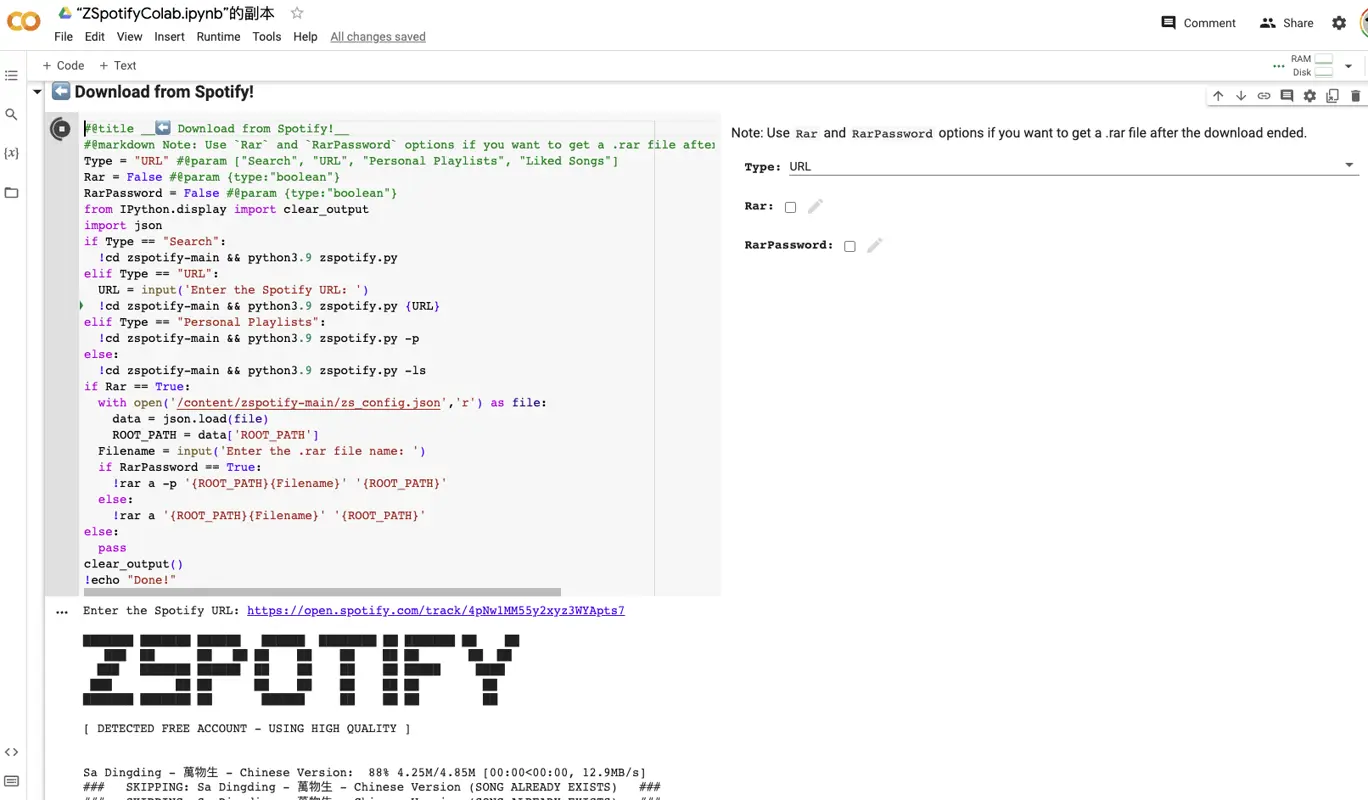Stop the running cell execution

61,129
